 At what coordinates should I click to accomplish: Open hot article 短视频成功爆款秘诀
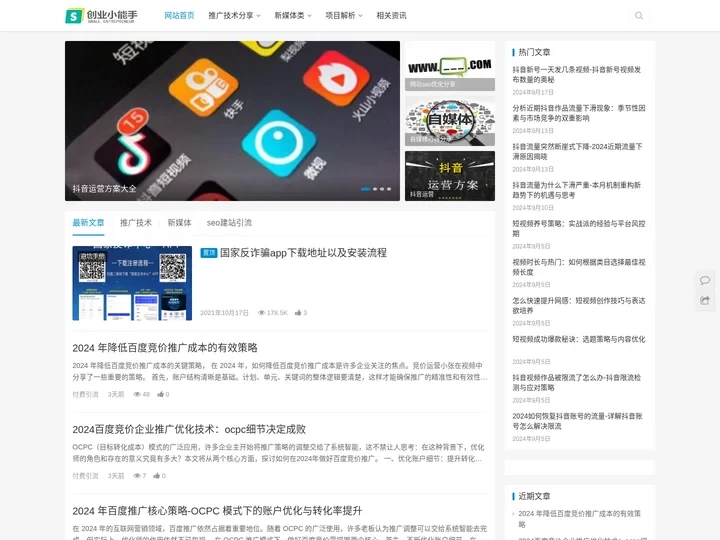coord(579,339)
